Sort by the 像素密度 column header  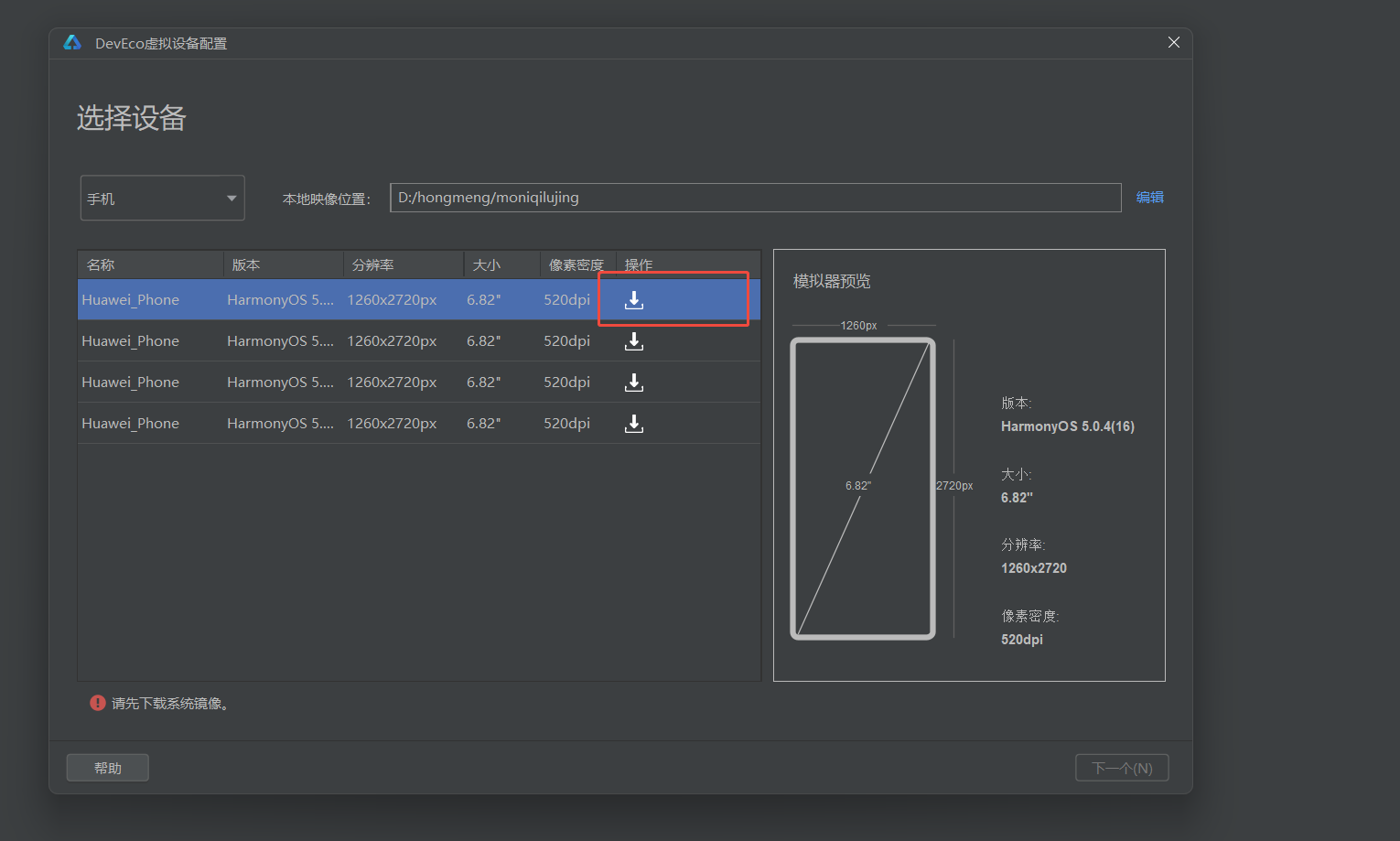tap(577, 264)
